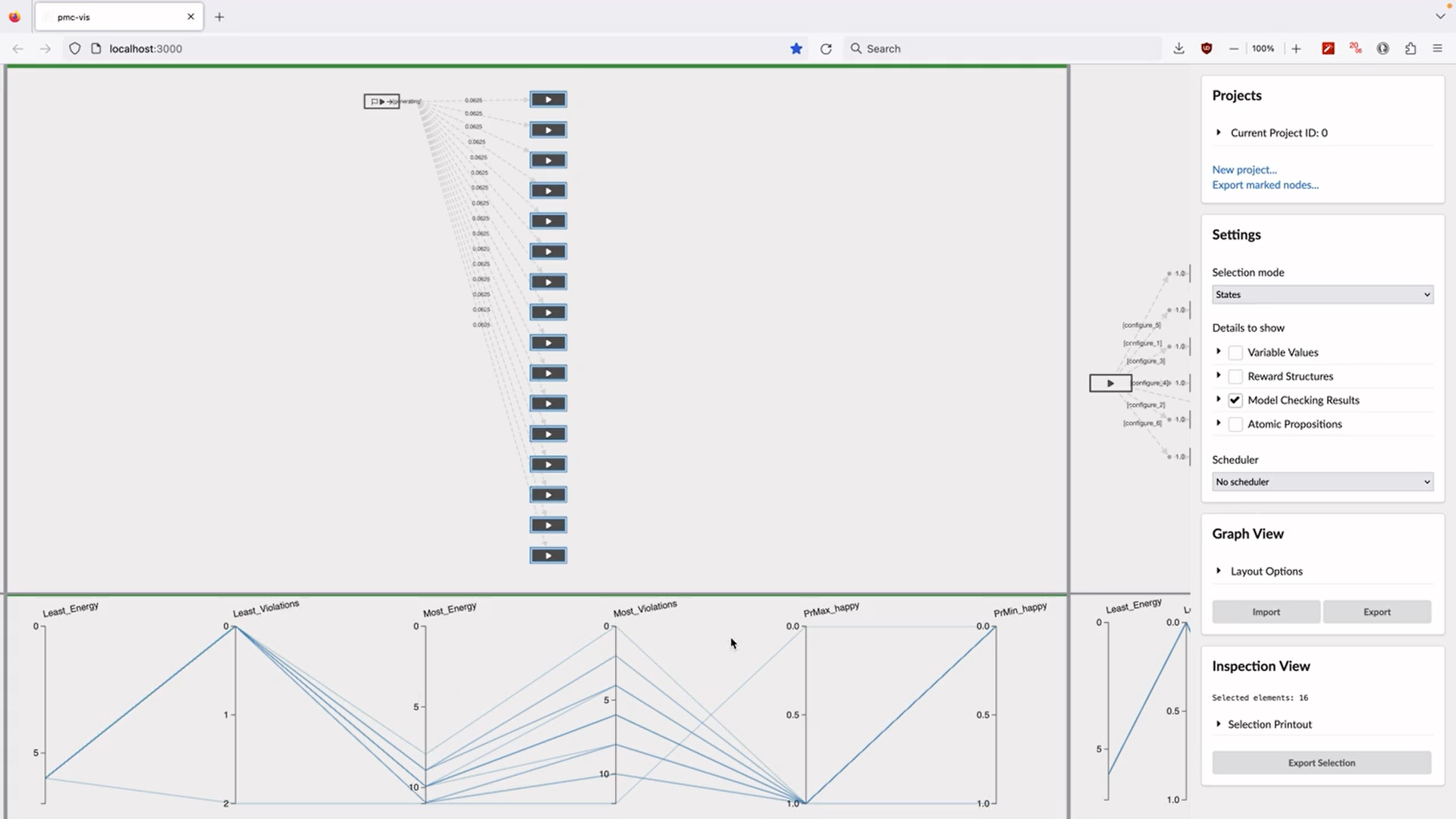
Task: Open the Selection mode States dropdown
Action: coord(1322,294)
